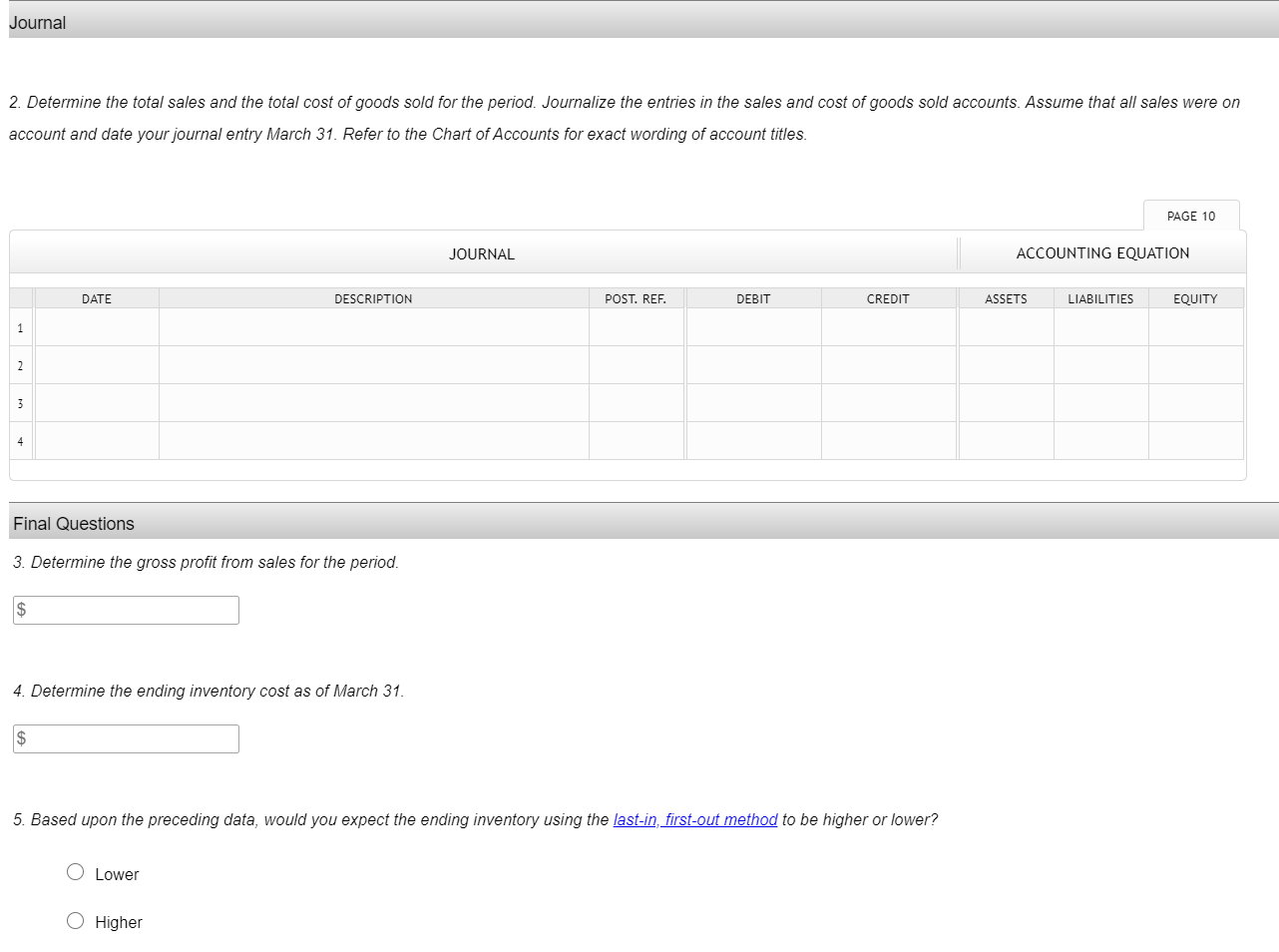Click the Credit cell in journal row 3
Viewport: 1279px width, 952px height.
888,403
